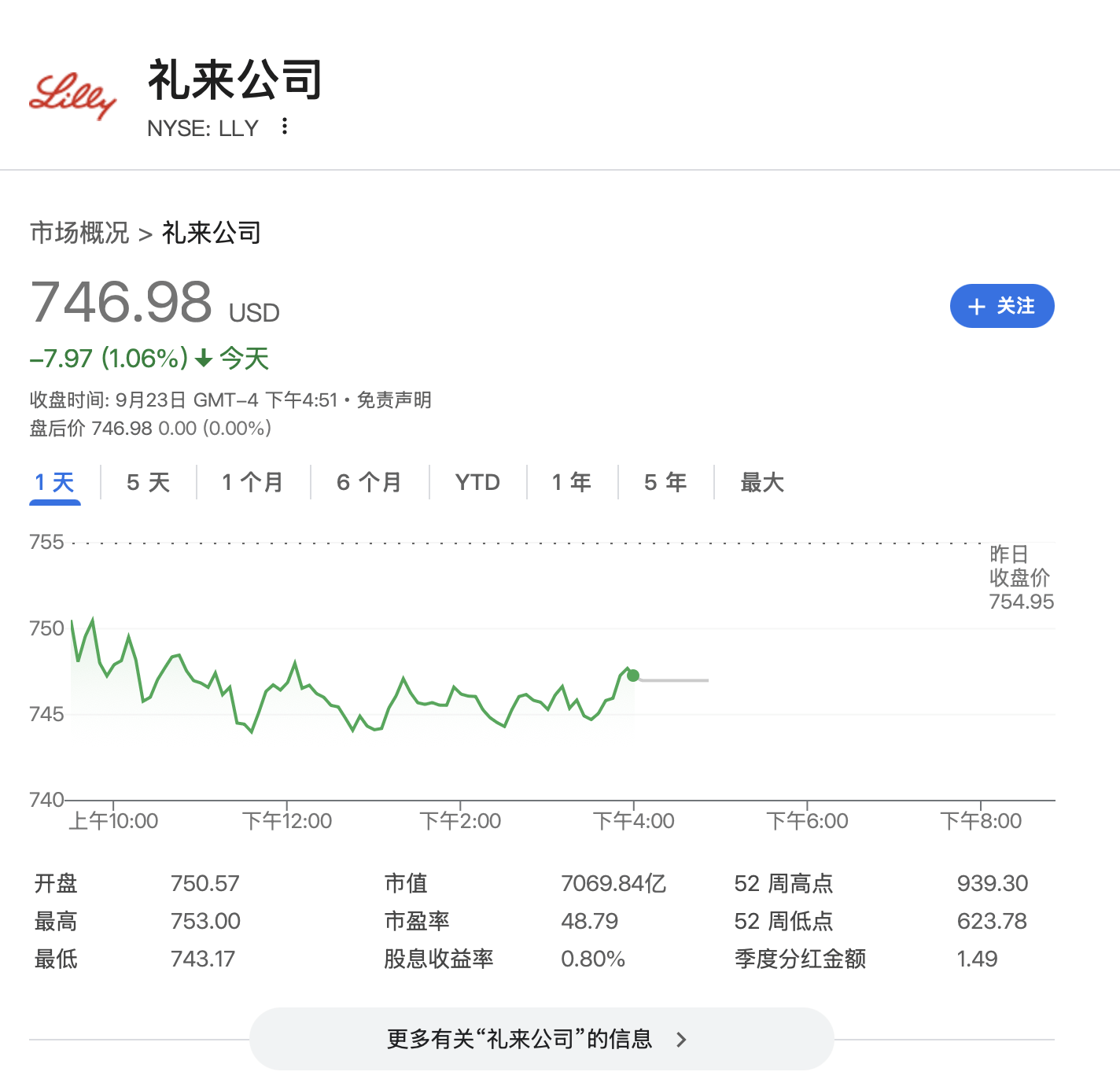Show the 6 个月 price chart
Screen dimensions: 1120x1090
click(369, 482)
